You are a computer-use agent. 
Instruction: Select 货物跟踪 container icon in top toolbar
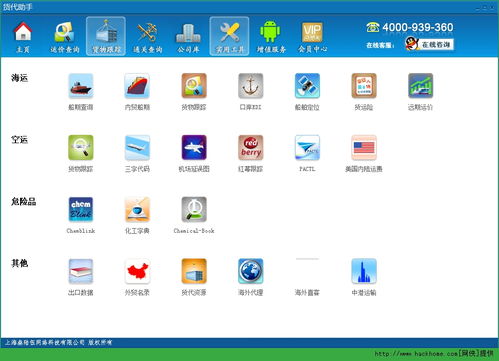click(x=106, y=36)
